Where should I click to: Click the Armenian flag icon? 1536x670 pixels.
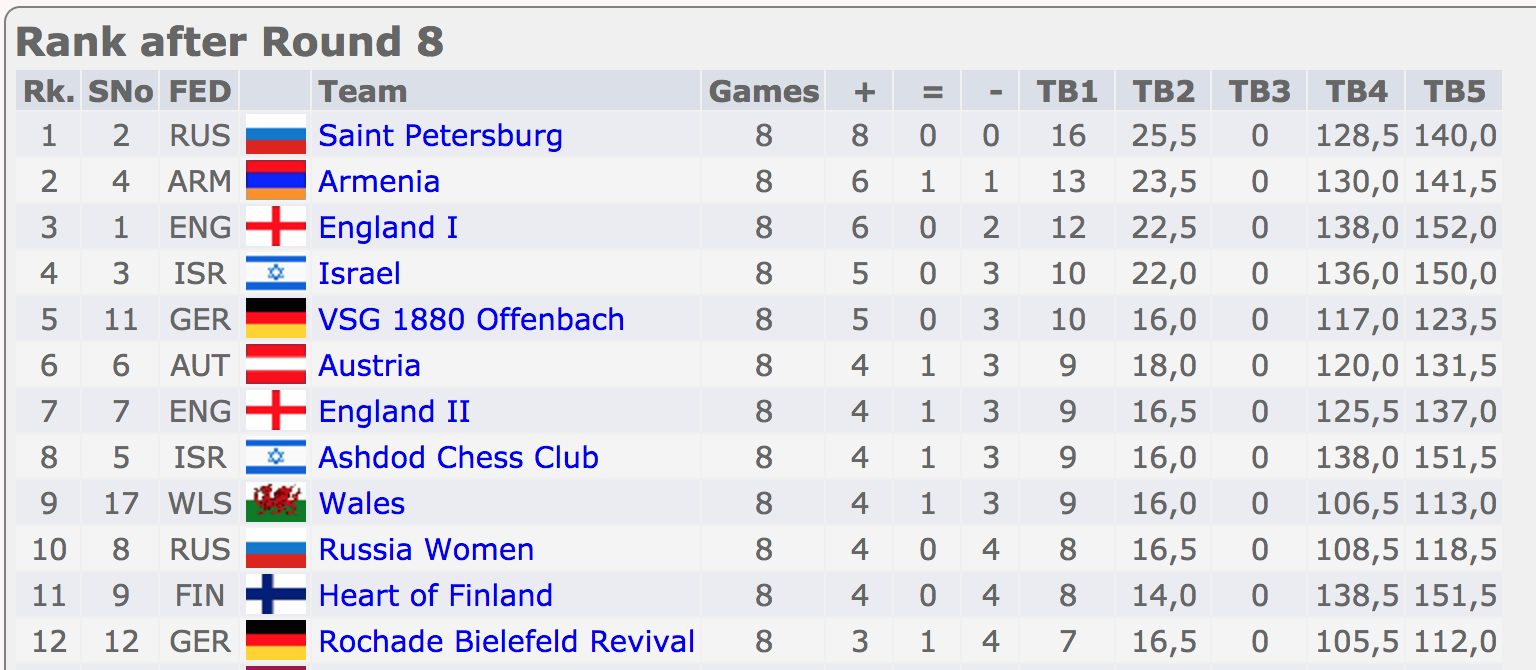(275, 181)
